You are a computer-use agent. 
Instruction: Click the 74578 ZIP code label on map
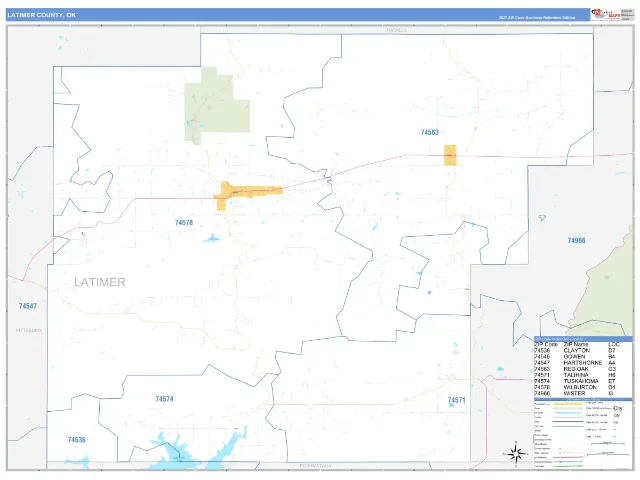pyautogui.click(x=184, y=222)
